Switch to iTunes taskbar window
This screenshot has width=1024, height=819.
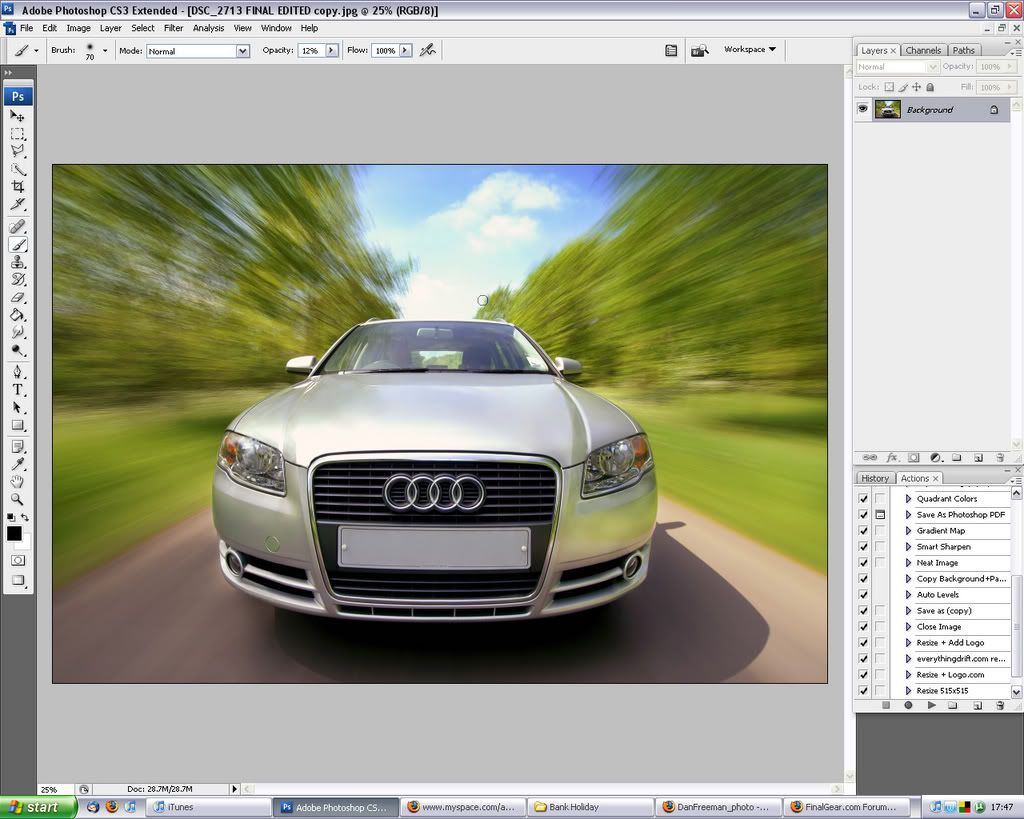click(x=208, y=807)
